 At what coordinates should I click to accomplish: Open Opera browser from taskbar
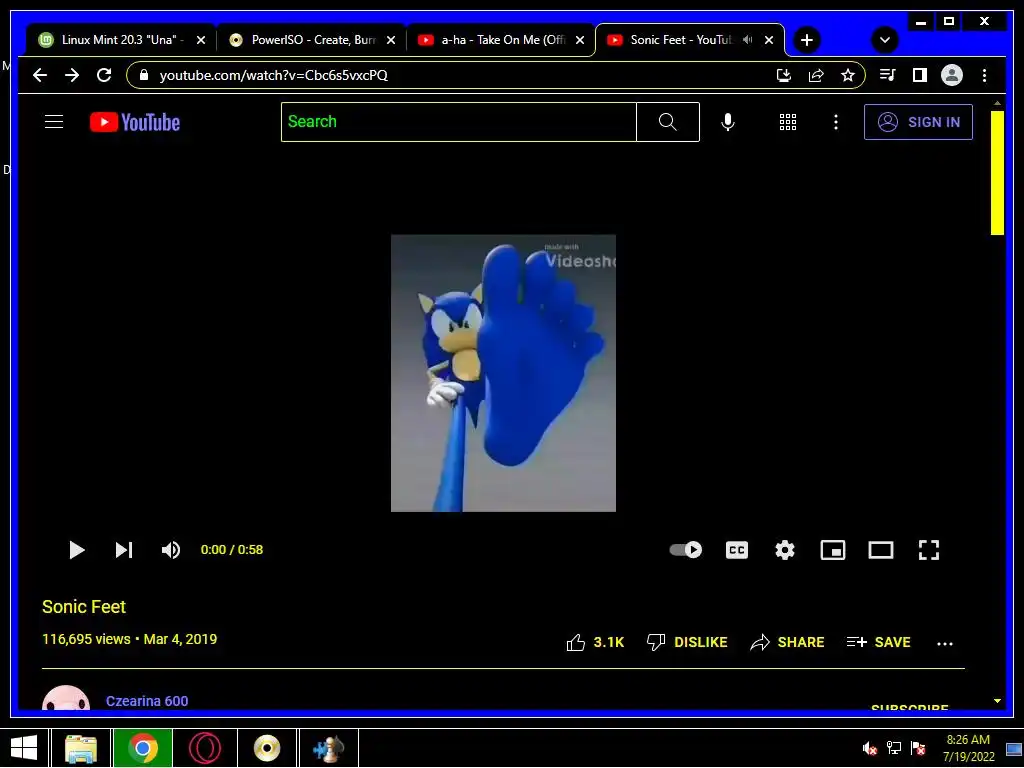pos(204,748)
